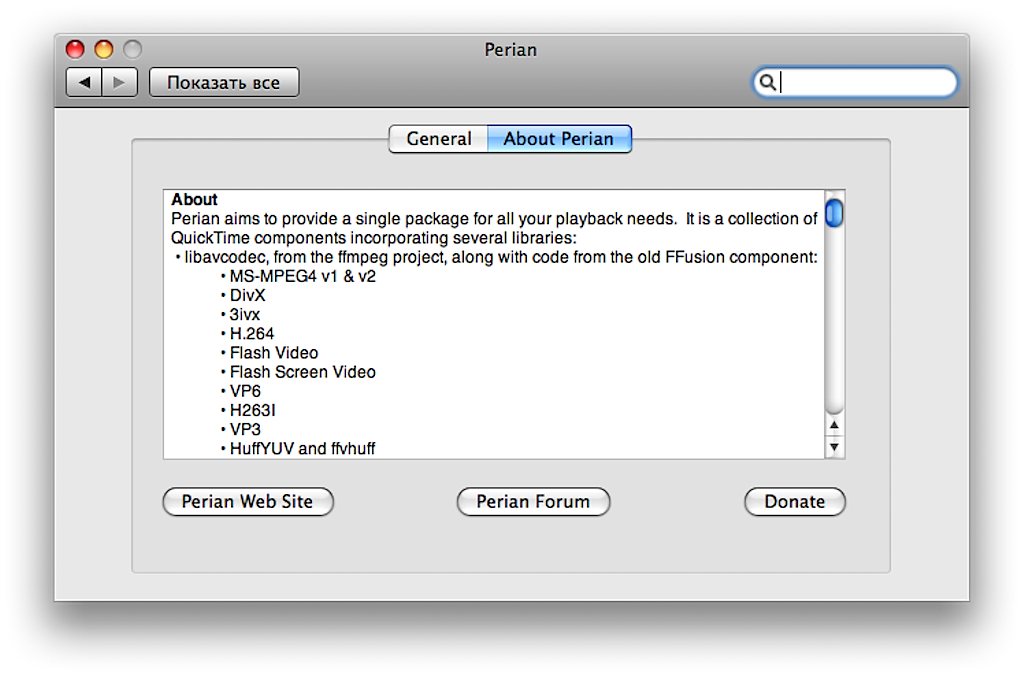Focus the search input field
The image size is (1024, 676).
(865, 82)
